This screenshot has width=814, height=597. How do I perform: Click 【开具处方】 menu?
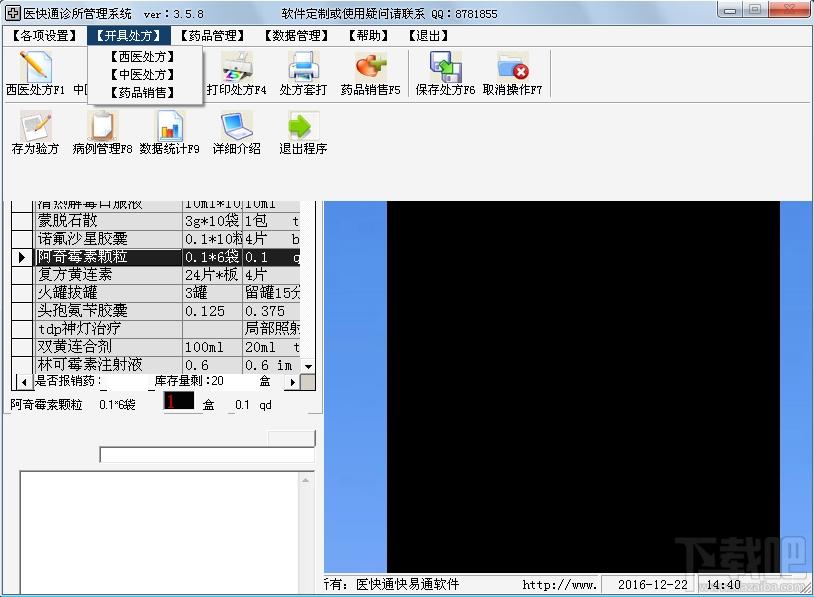128,36
